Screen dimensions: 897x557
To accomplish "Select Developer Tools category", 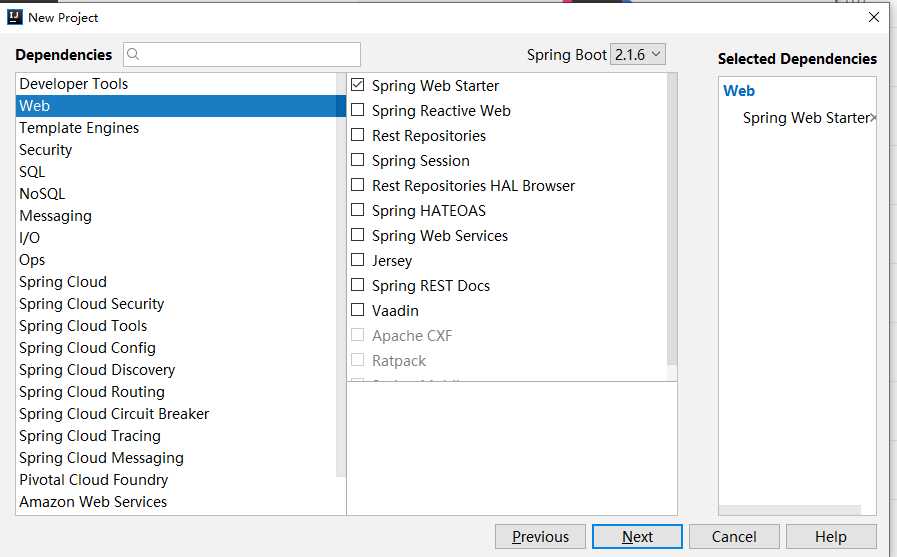I will point(181,83).
